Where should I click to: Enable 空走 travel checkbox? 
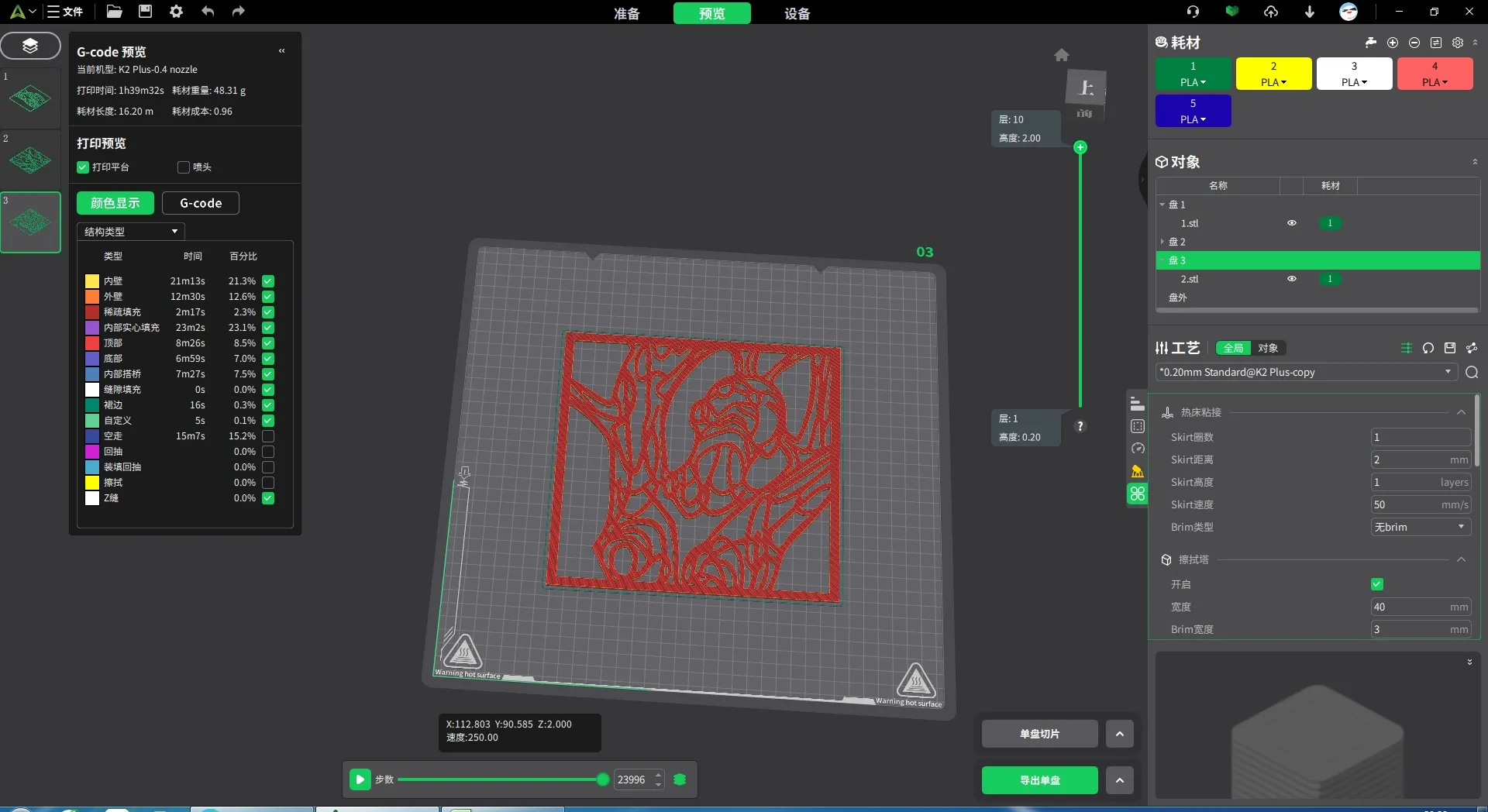point(268,436)
